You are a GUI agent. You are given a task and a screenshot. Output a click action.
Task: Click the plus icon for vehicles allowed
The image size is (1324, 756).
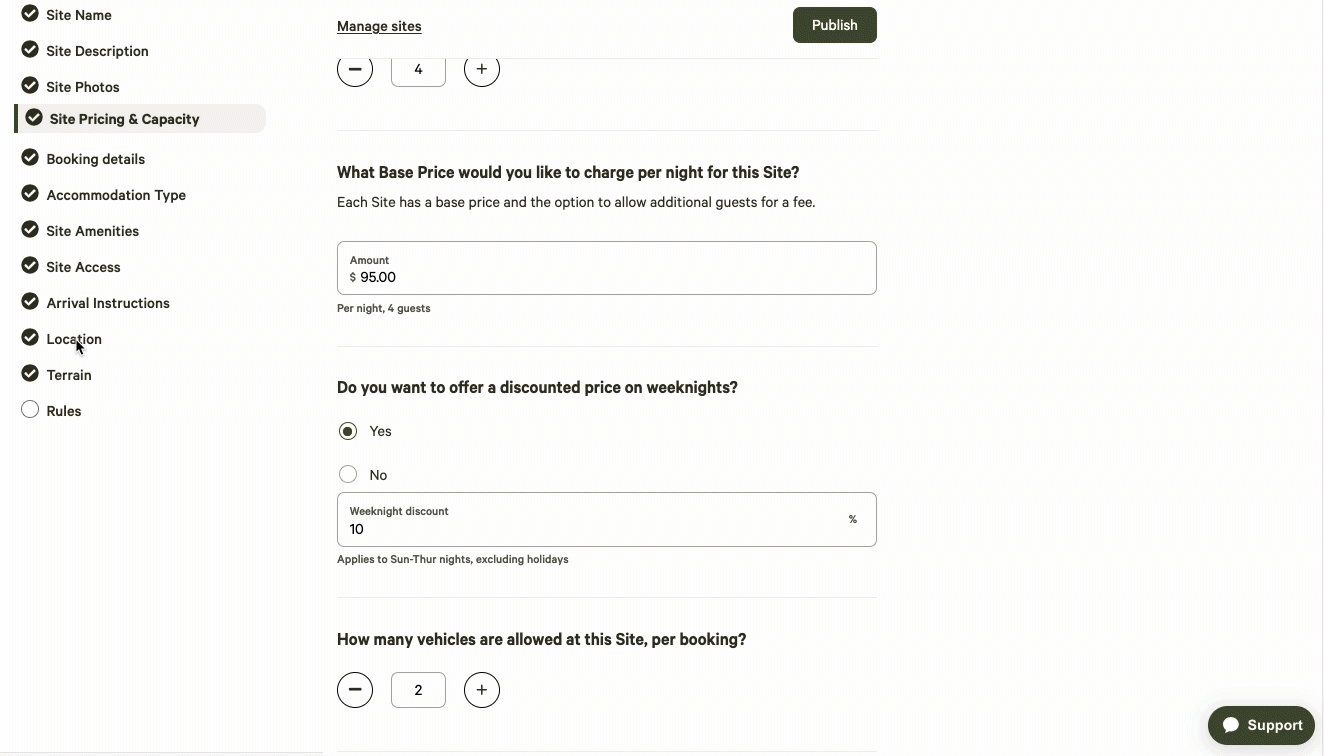pos(482,690)
